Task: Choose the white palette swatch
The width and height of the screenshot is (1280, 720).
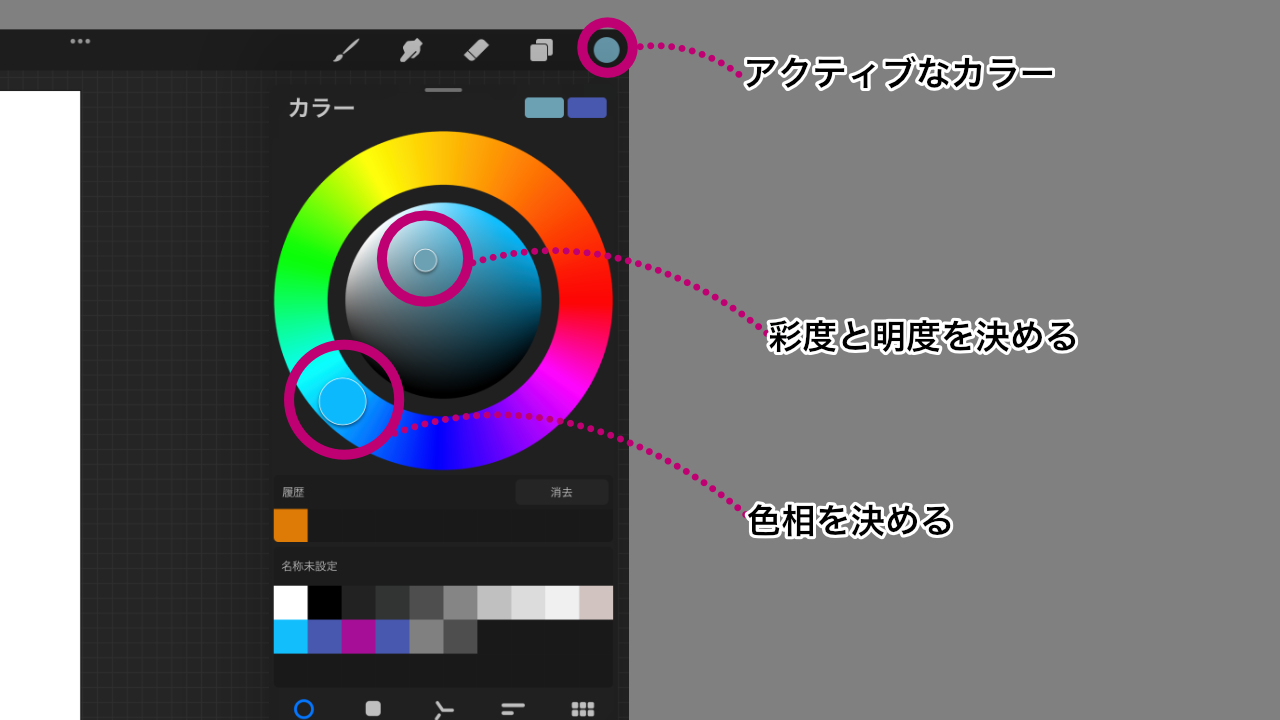Action: (x=291, y=603)
